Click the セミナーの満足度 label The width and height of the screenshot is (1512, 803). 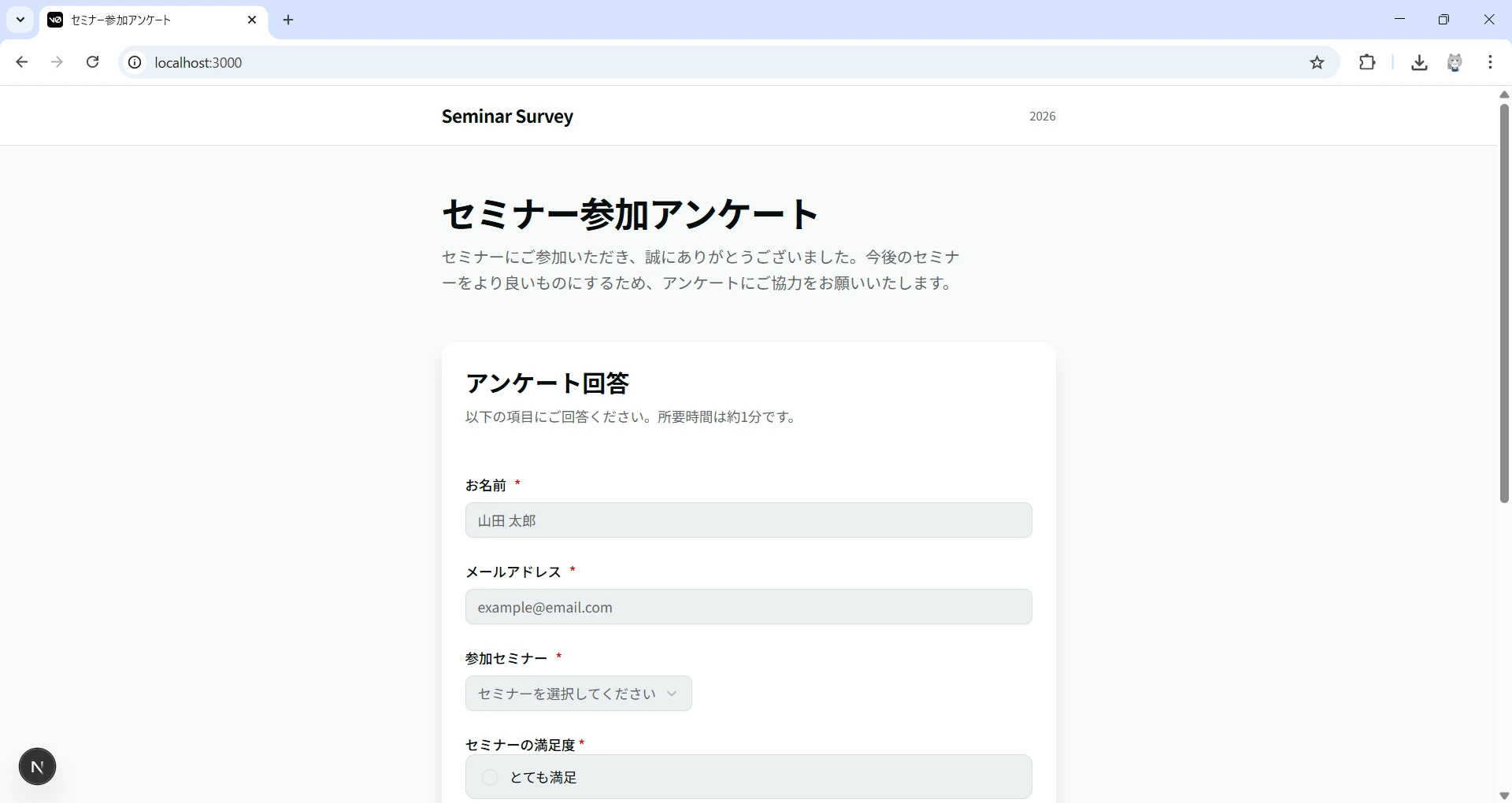click(x=521, y=745)
